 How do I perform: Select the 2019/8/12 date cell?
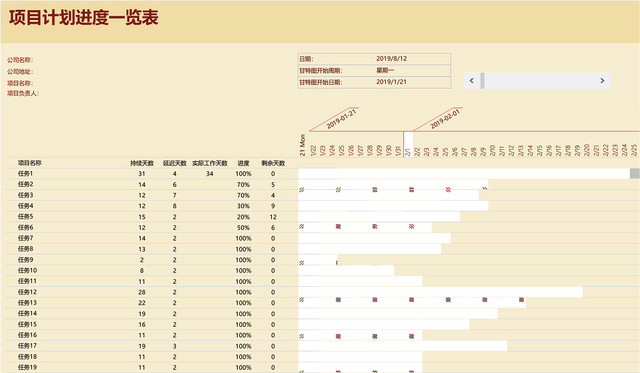pyautogui.click(x=391, y=58)
